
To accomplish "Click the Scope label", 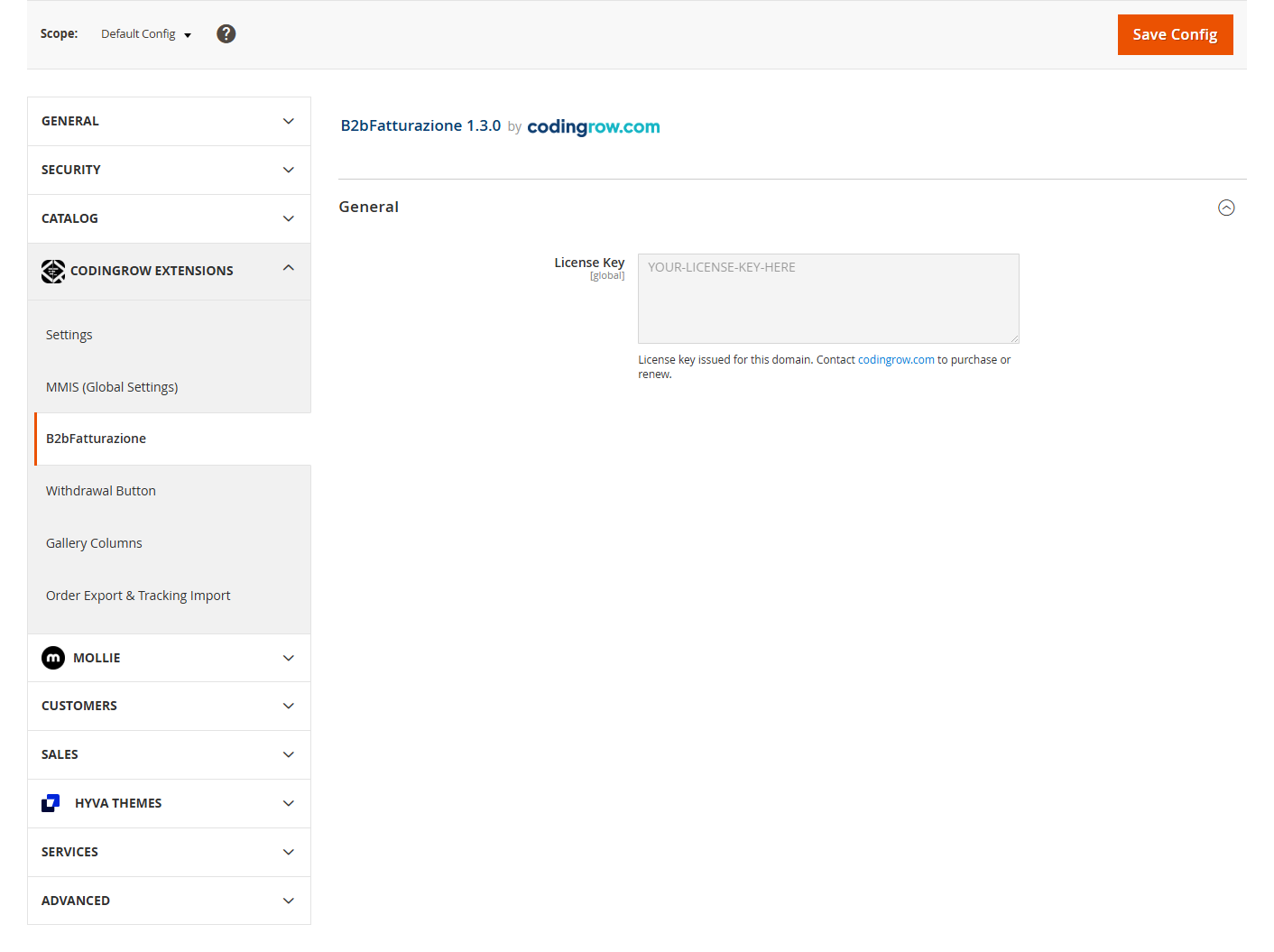I will 59,33.
